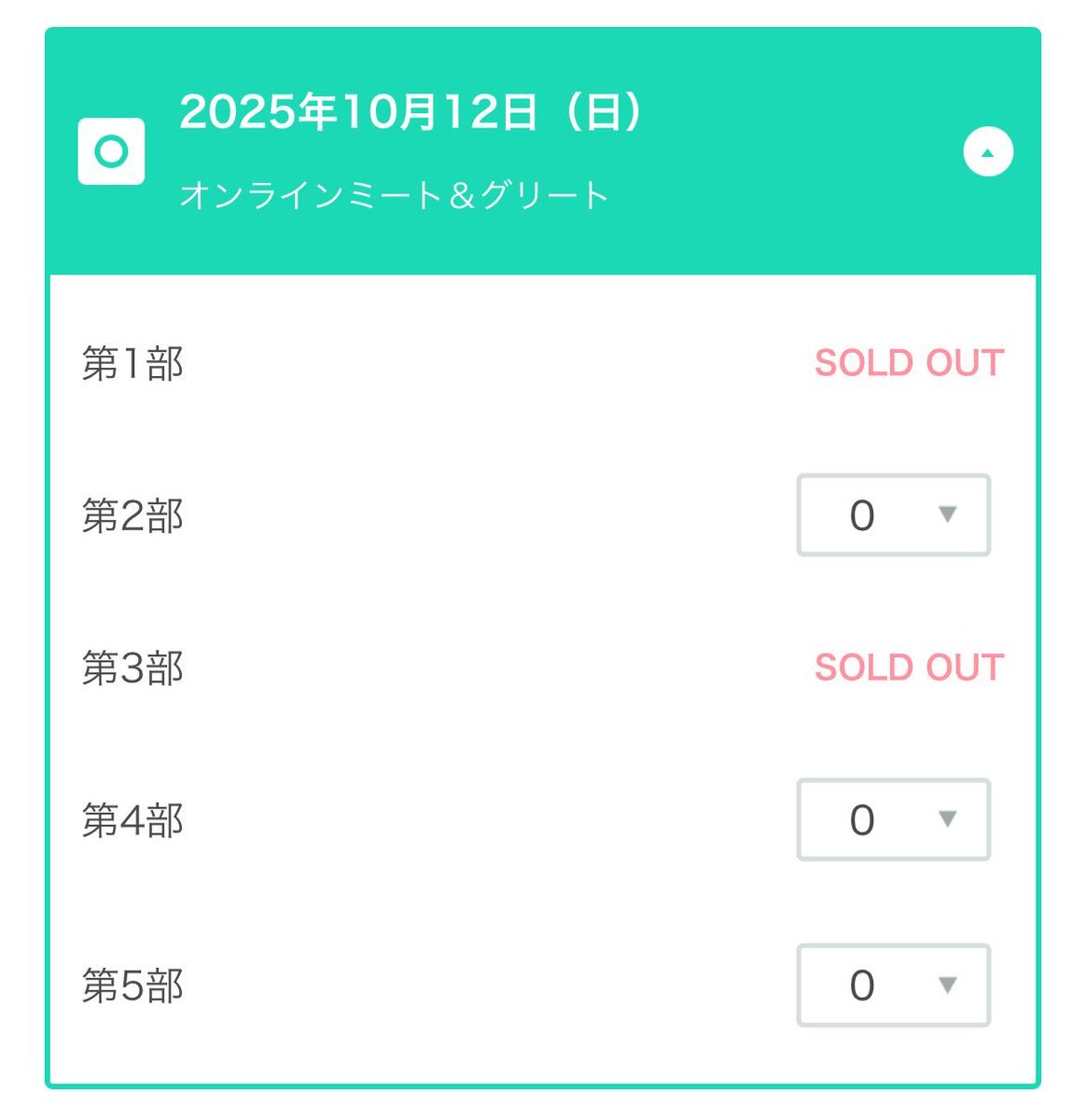Click the 第5部 dropdown arrow icon
Viewport: 1086px width, 1120px height.
pyautogui.click(x=947, y=985)
